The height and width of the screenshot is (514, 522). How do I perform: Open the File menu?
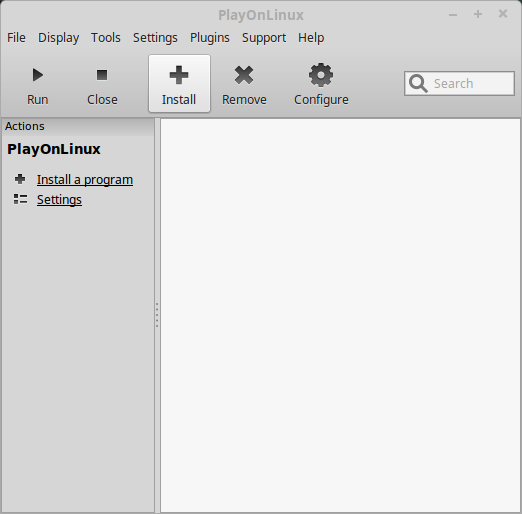click(x=16, y=37)
